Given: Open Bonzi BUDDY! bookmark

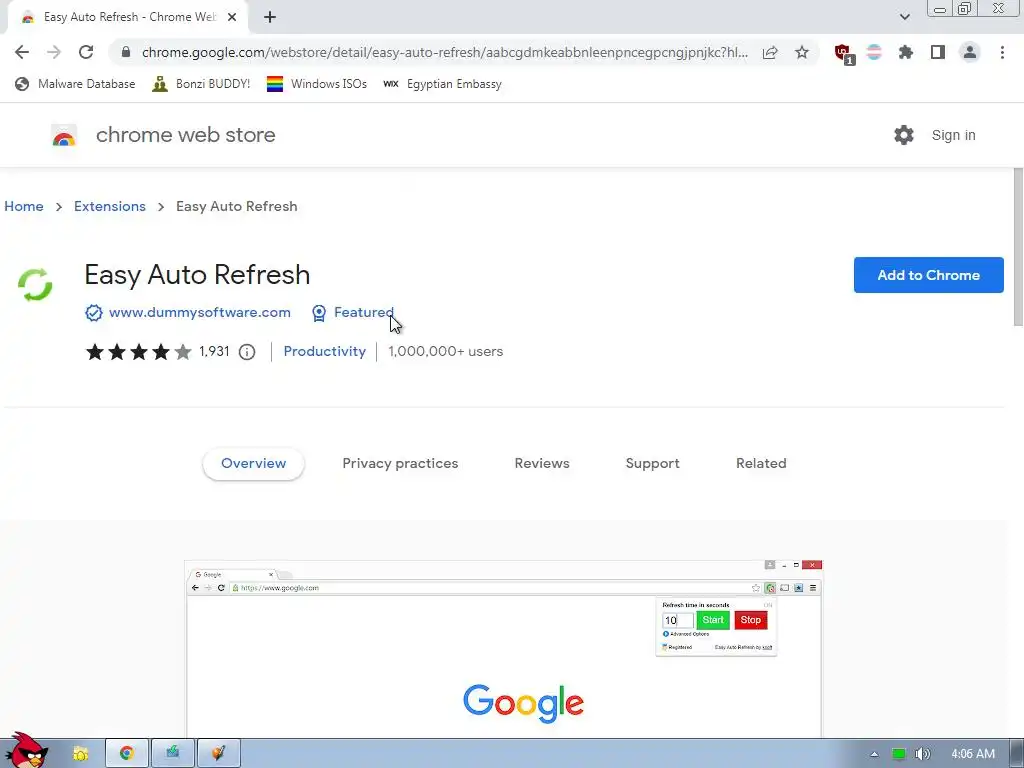Looking at the screenshot, I should click(x=201, y=84).
